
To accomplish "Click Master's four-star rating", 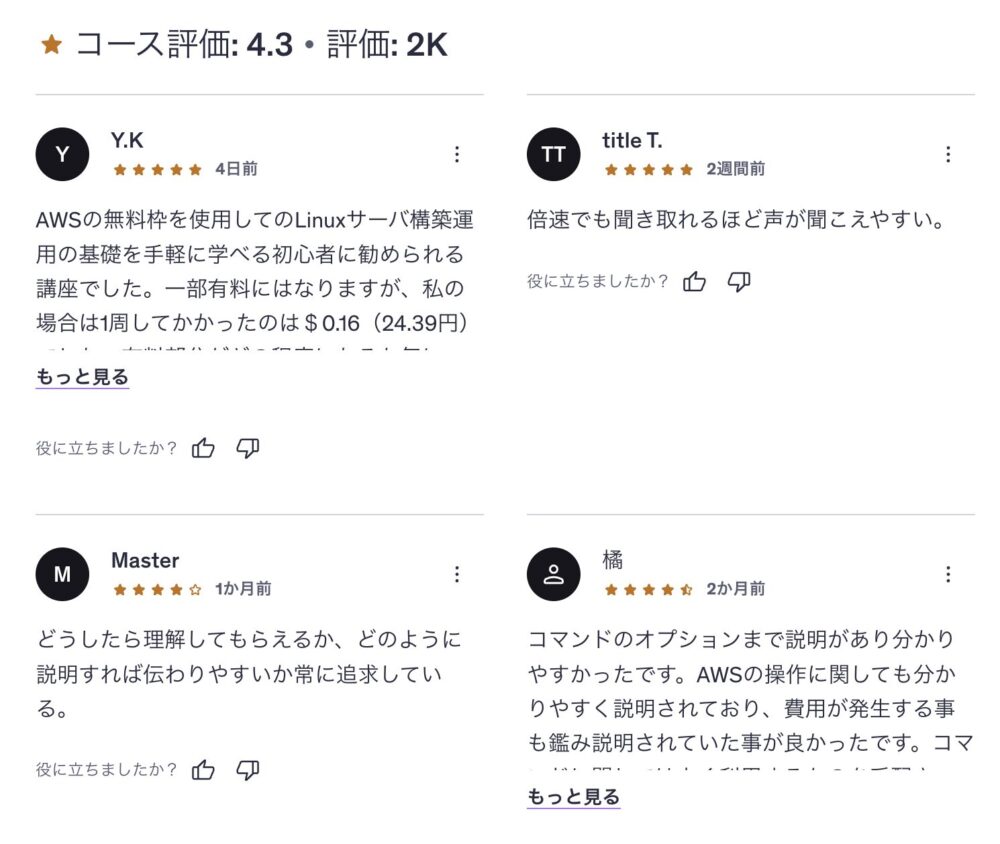I will click(158, 590).
